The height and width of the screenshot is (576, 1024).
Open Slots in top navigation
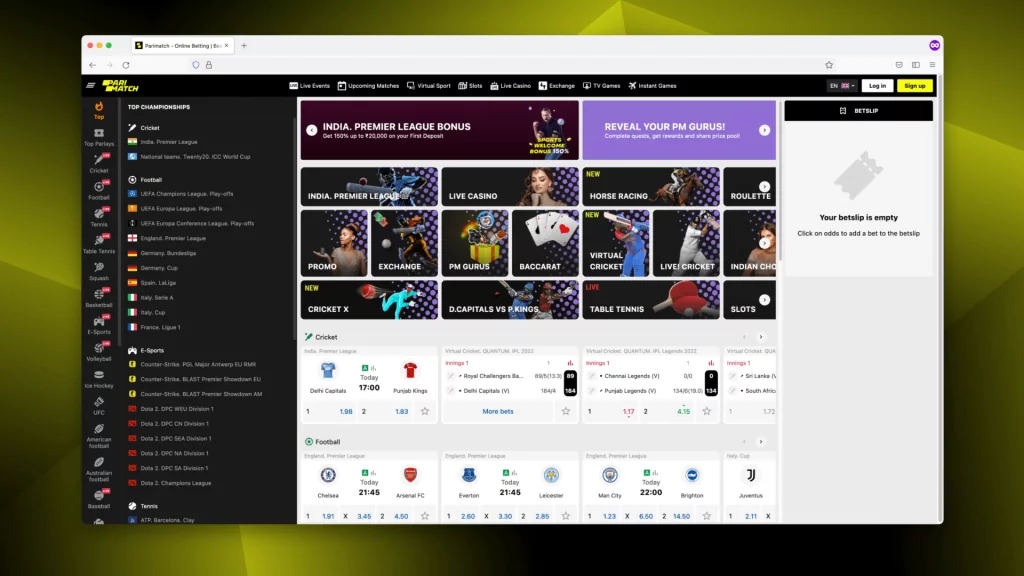pos(470,86)
